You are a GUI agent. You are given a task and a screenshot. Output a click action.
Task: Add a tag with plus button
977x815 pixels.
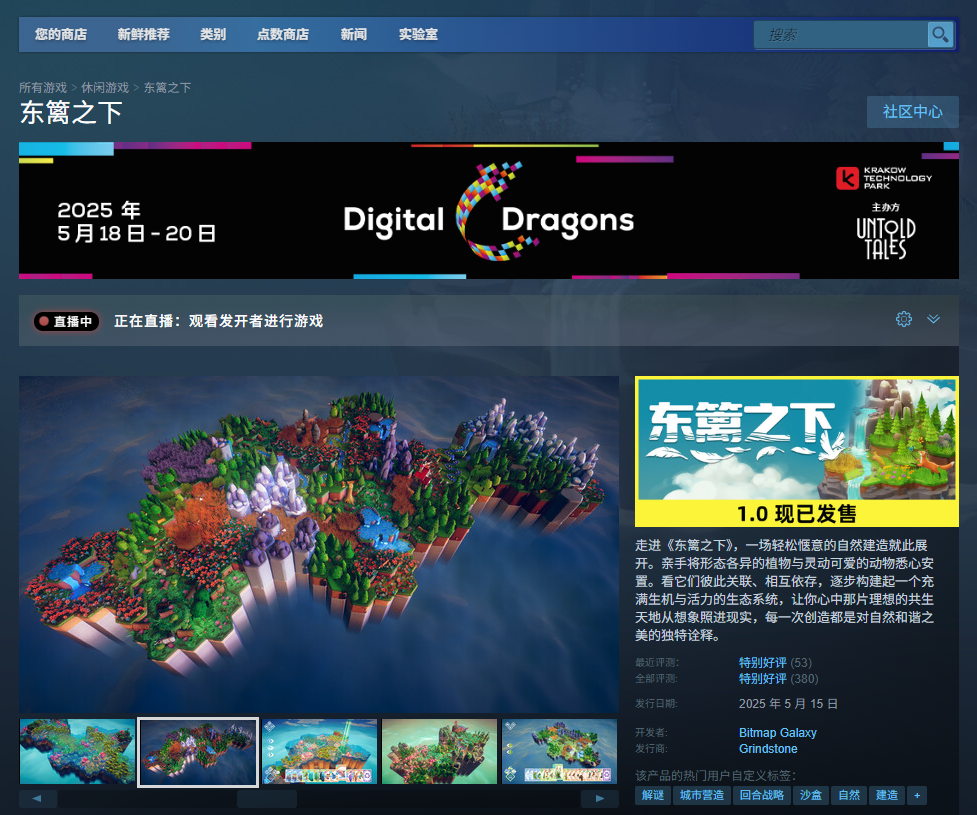point(917,795)
